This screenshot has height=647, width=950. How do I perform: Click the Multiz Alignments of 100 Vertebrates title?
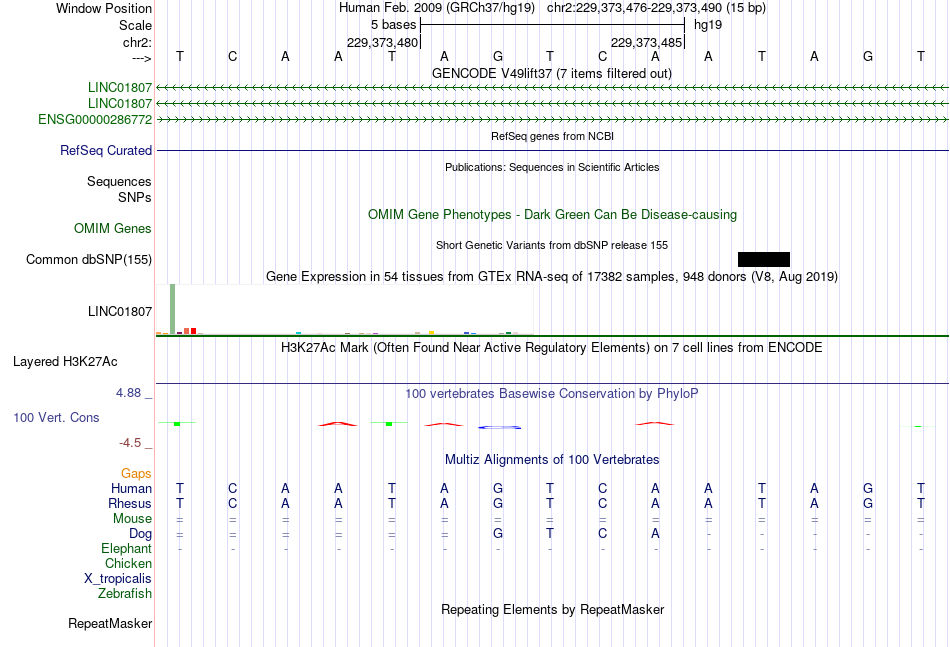point(552,460)
